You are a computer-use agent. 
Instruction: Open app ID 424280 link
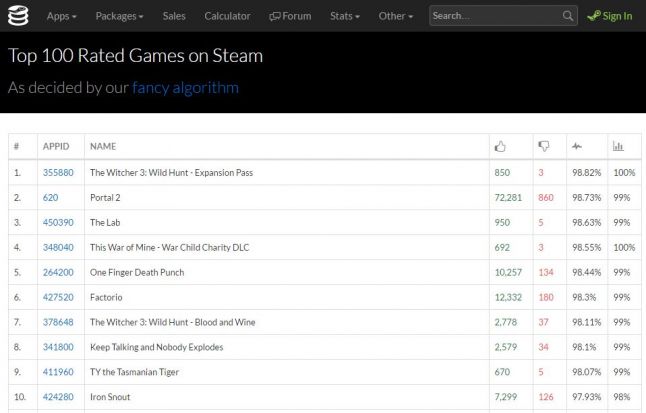click(x=58, y=397)
